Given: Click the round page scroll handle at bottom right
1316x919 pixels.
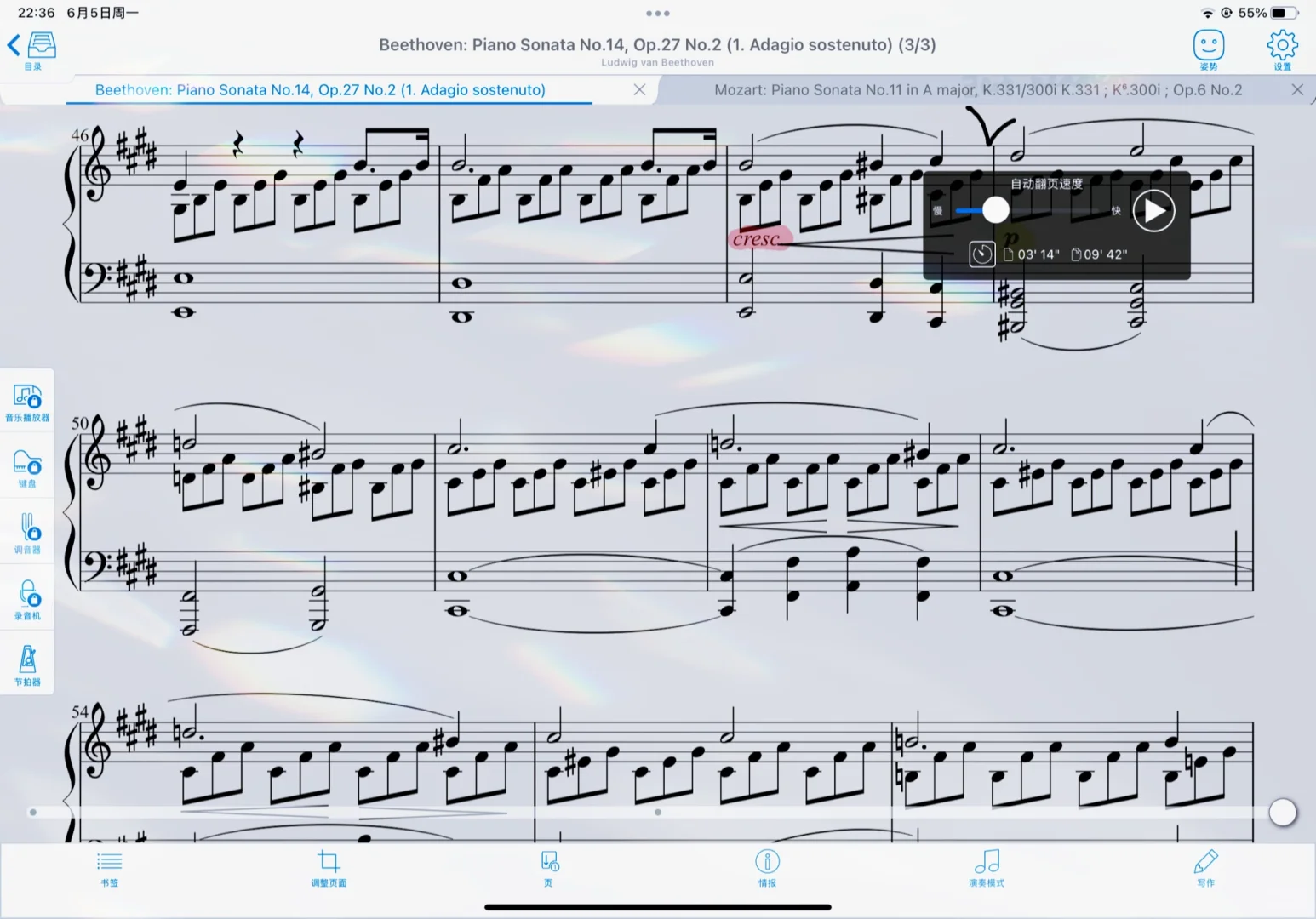Looking at the screenshot, I should tap(1282, 813).
